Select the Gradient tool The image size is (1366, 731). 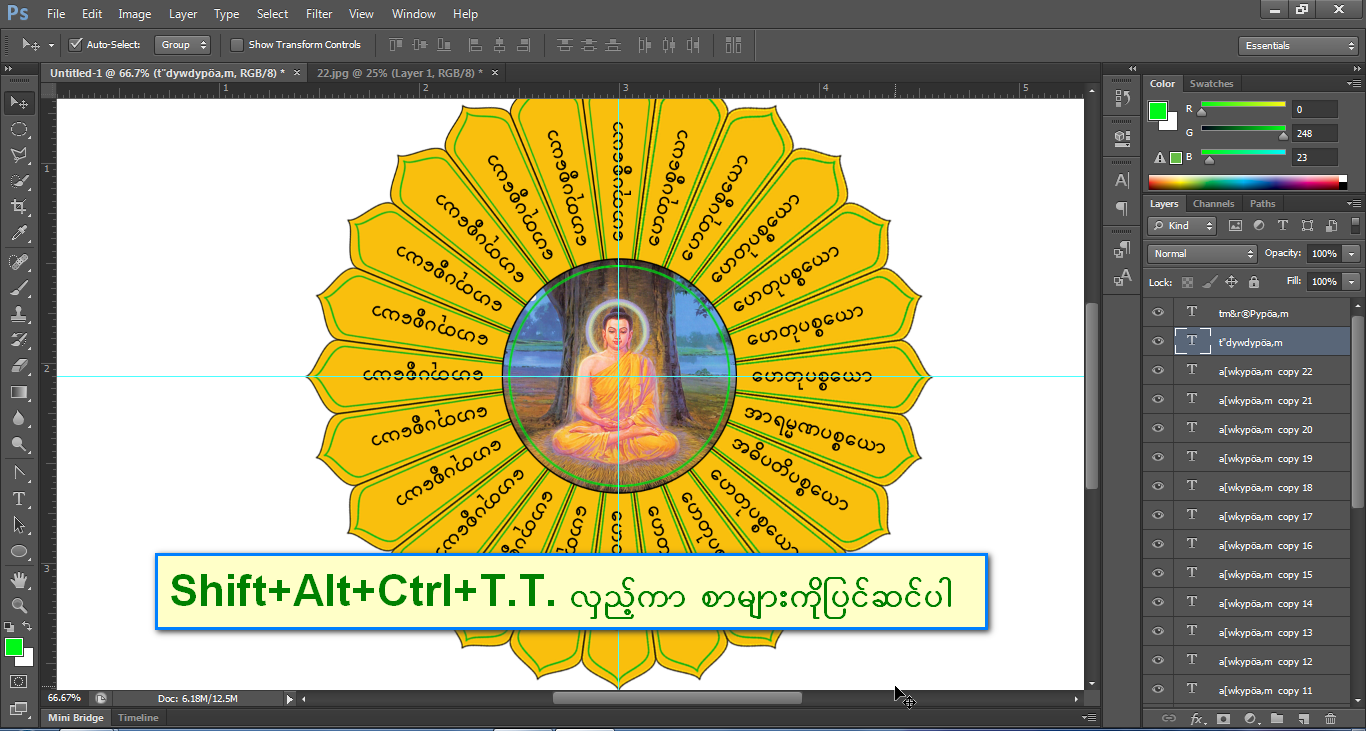(x=19, y=392)
